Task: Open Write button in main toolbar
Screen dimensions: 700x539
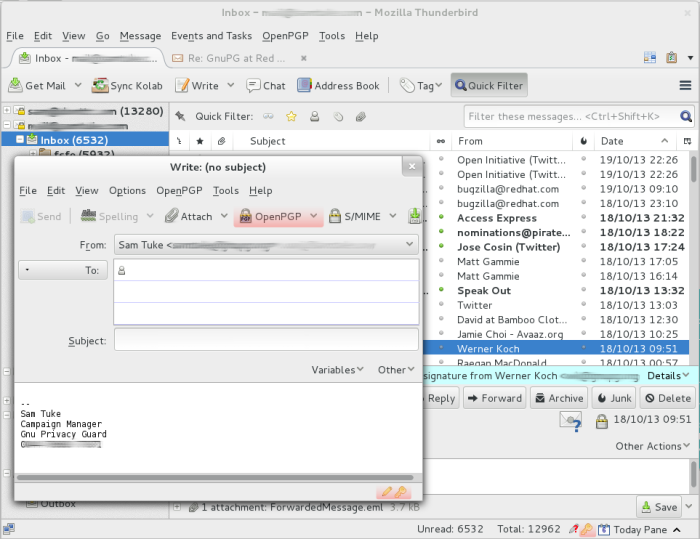Action: point(197,85)
